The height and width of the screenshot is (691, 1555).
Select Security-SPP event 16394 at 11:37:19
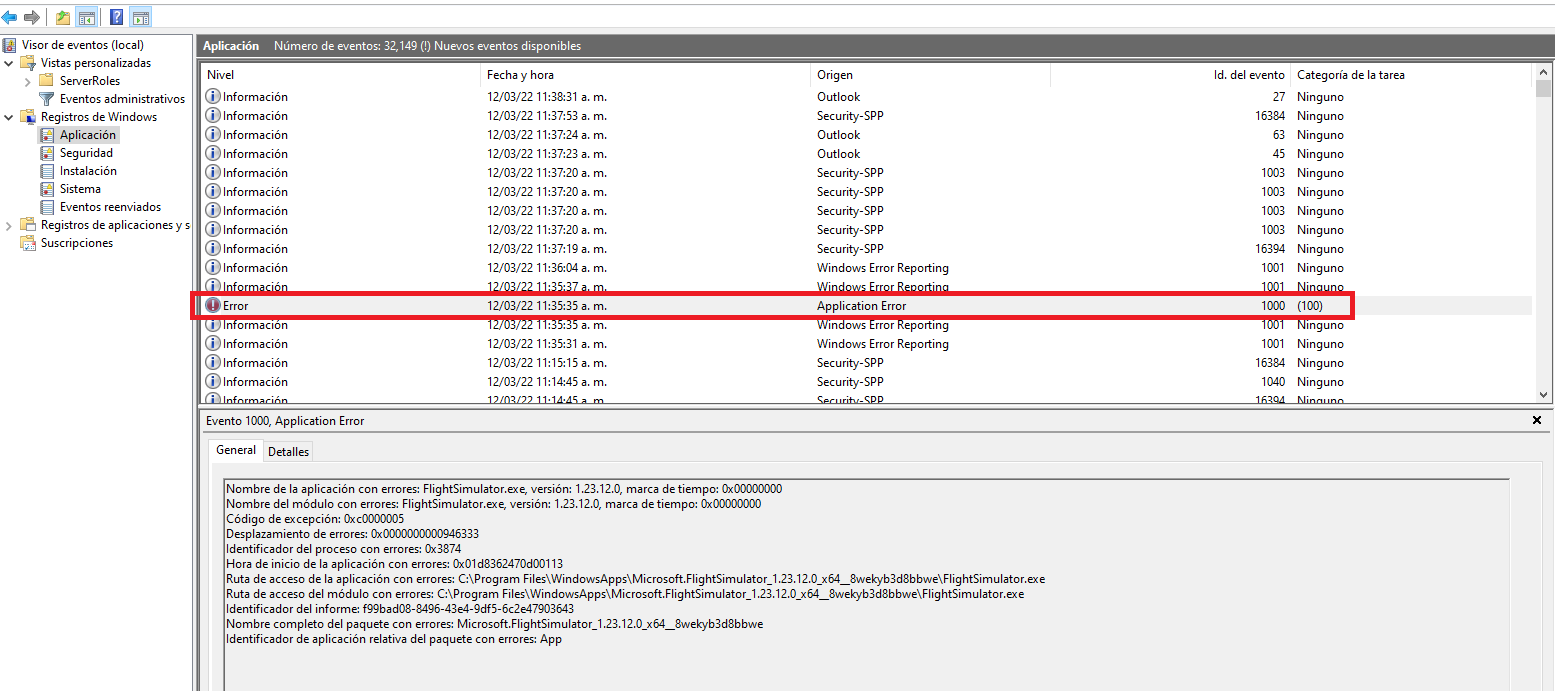pos(868,249)
